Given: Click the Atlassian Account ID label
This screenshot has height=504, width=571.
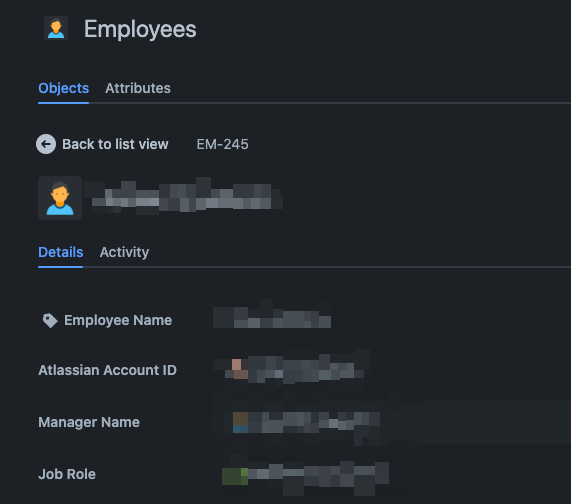Looking at the screenshot, I should (x=107, y=370).
